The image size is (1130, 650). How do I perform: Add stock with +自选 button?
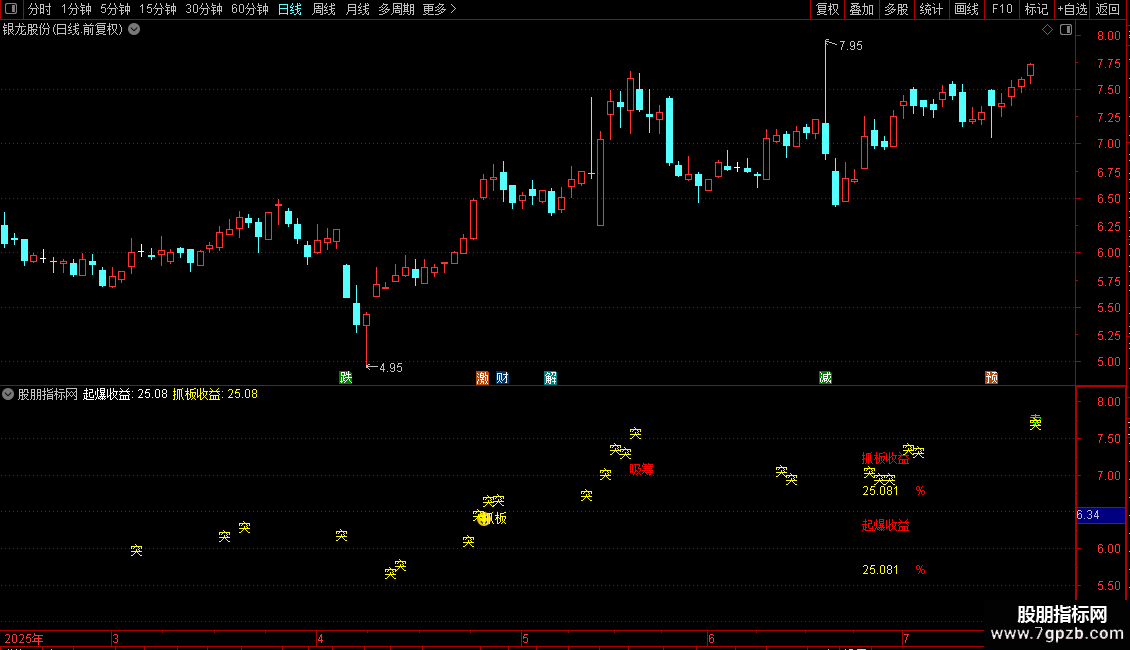point(1072,9)
